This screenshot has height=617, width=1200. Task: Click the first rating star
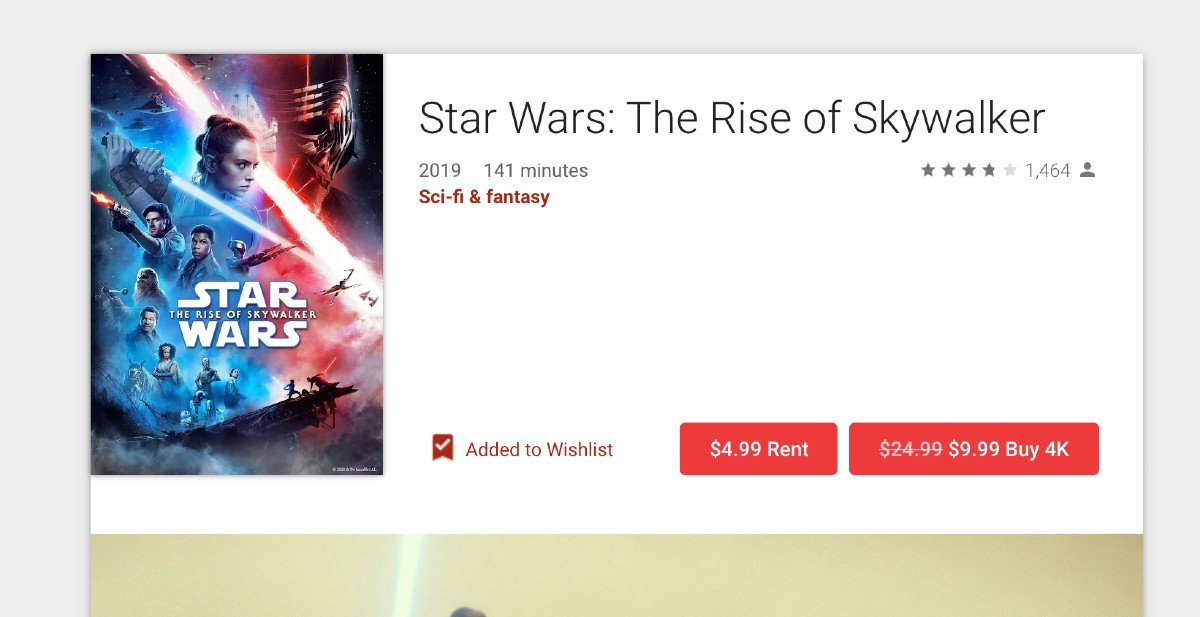click(x=928, y=171)
